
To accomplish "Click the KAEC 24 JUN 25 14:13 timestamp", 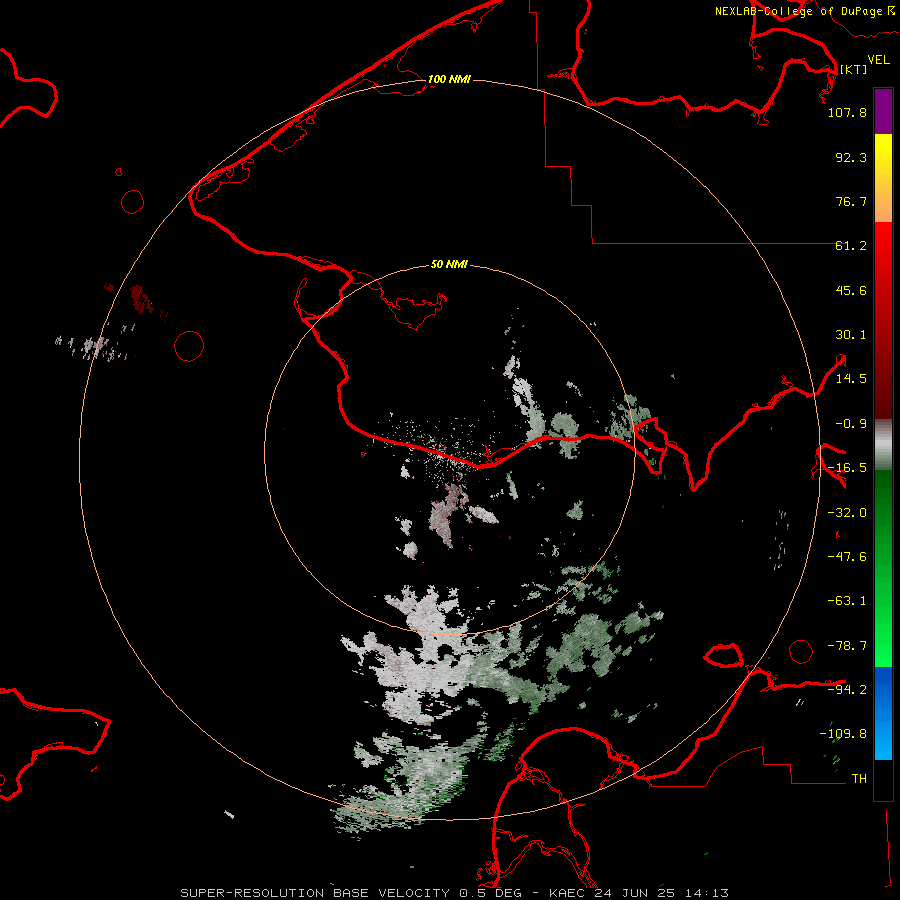I will coord(639,893).
